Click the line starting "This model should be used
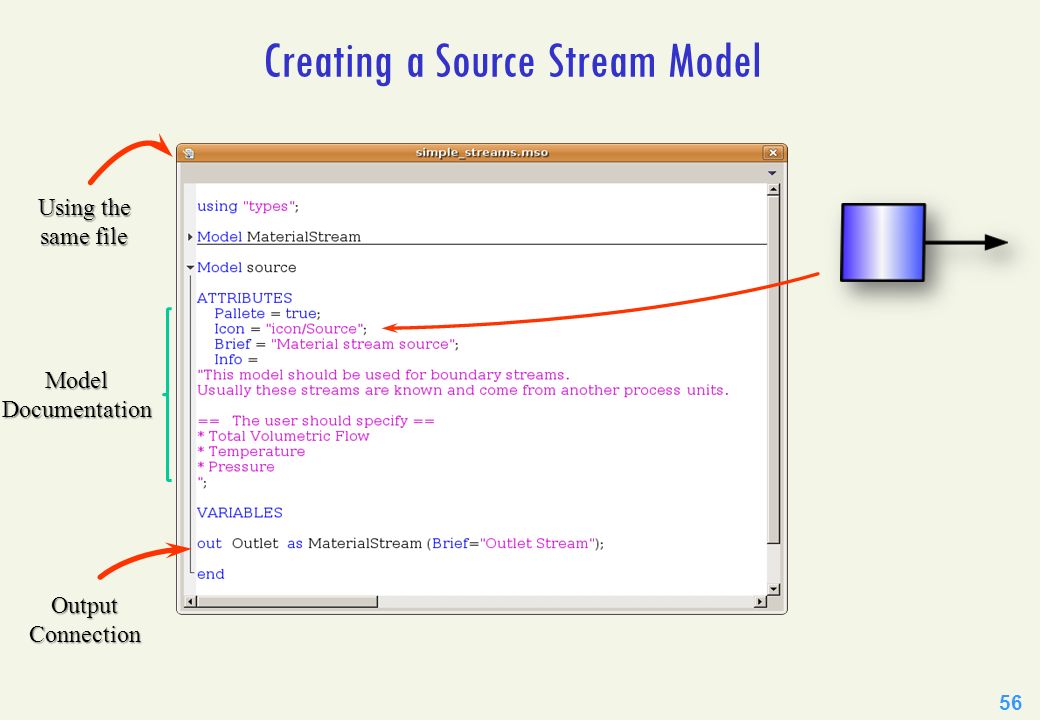Screen dimensions: 1040x720 tap(383, 375)
